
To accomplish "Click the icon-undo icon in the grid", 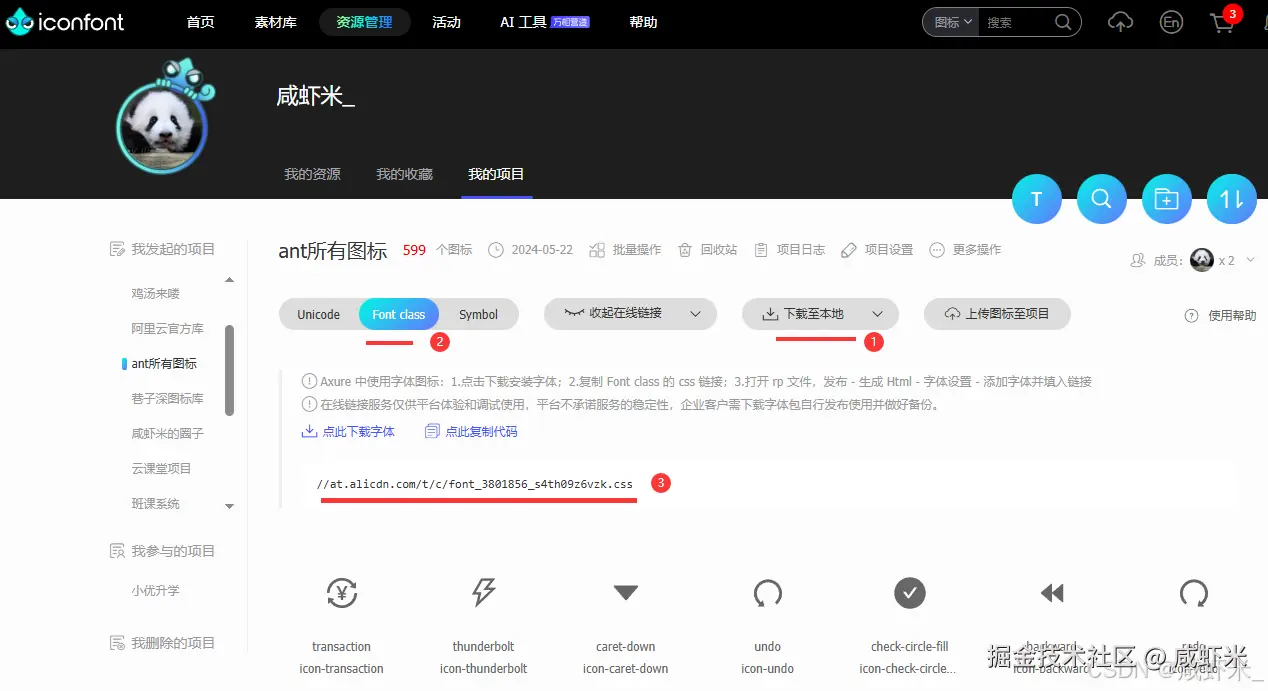I will (767, 593).
